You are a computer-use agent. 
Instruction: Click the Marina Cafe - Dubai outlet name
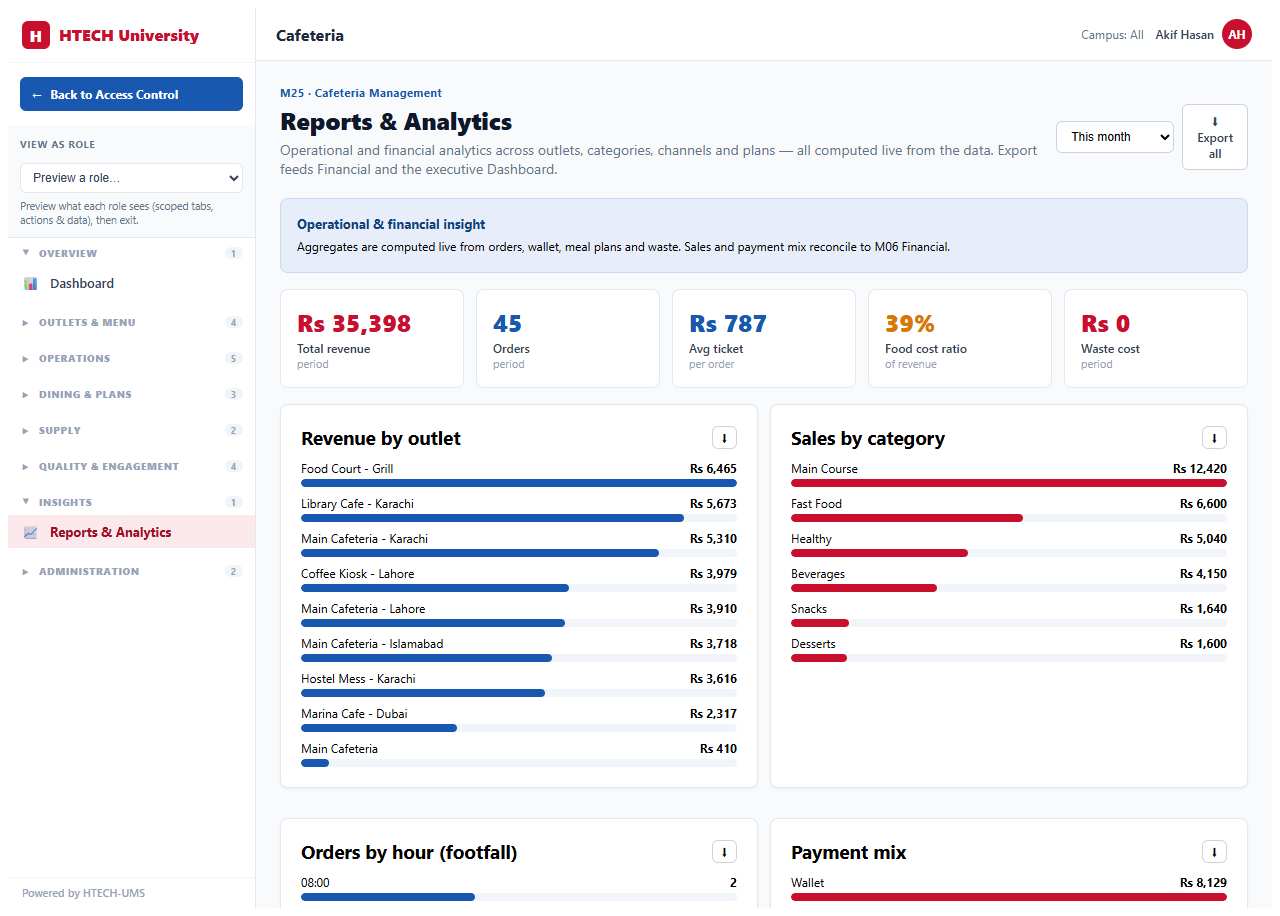[x=354, y=714]
